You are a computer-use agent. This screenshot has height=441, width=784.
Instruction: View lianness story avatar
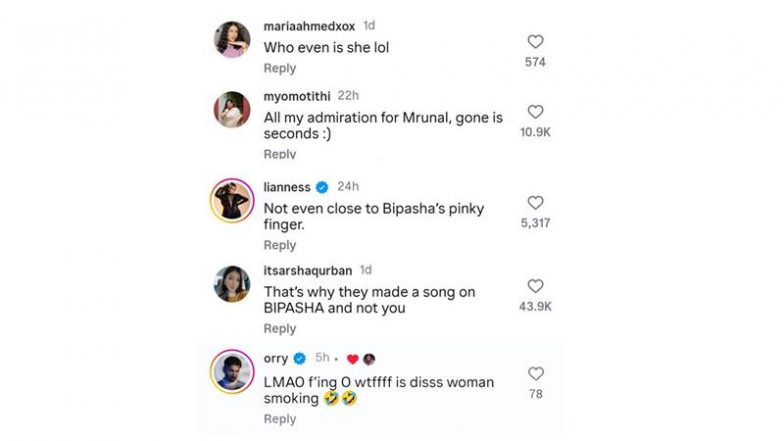click(232, 201)
